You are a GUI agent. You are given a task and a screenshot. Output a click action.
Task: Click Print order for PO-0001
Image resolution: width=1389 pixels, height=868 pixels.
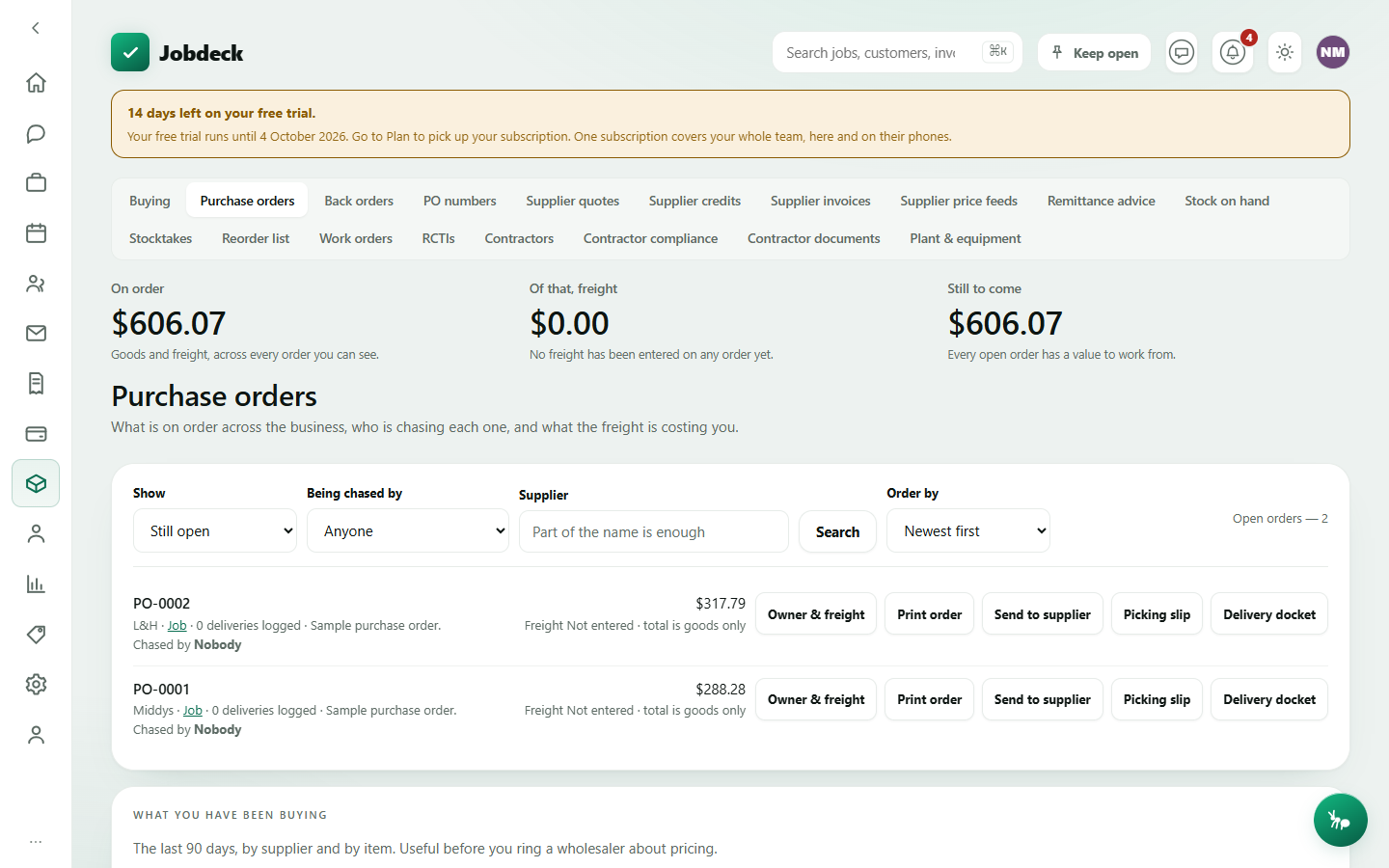[x=930, y=699]
